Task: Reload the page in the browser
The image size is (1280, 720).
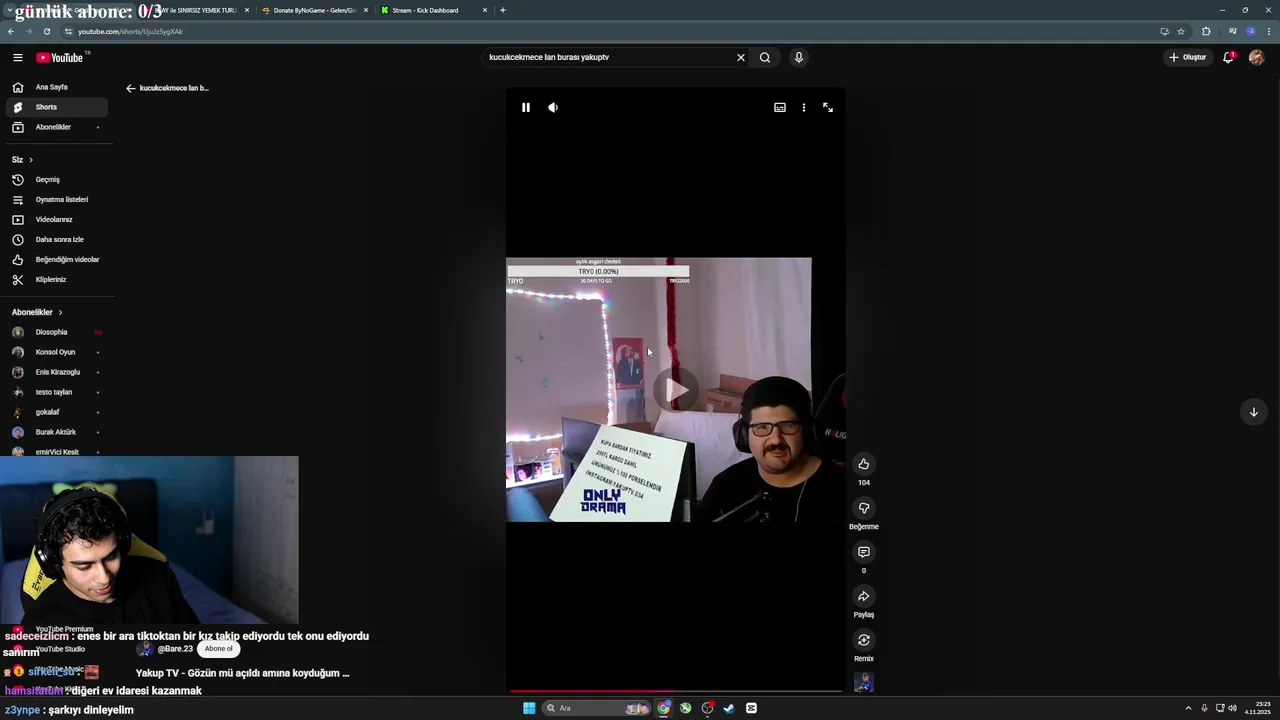Action: coord(46,31)
